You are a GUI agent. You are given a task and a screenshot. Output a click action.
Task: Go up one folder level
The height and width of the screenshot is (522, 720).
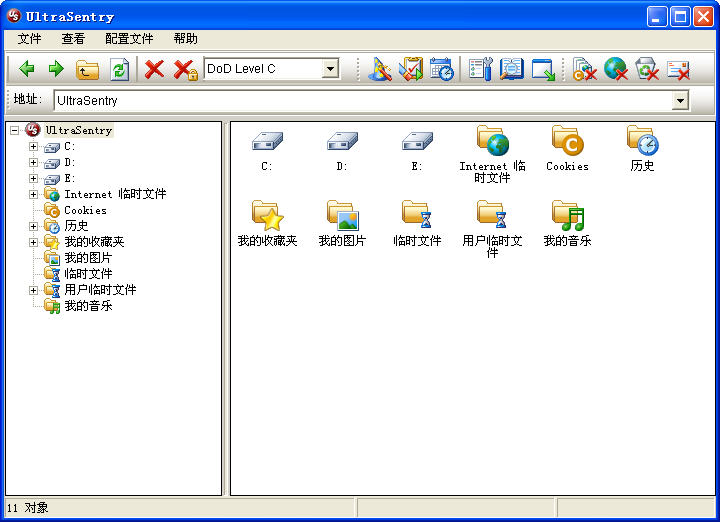click(87, 70)
